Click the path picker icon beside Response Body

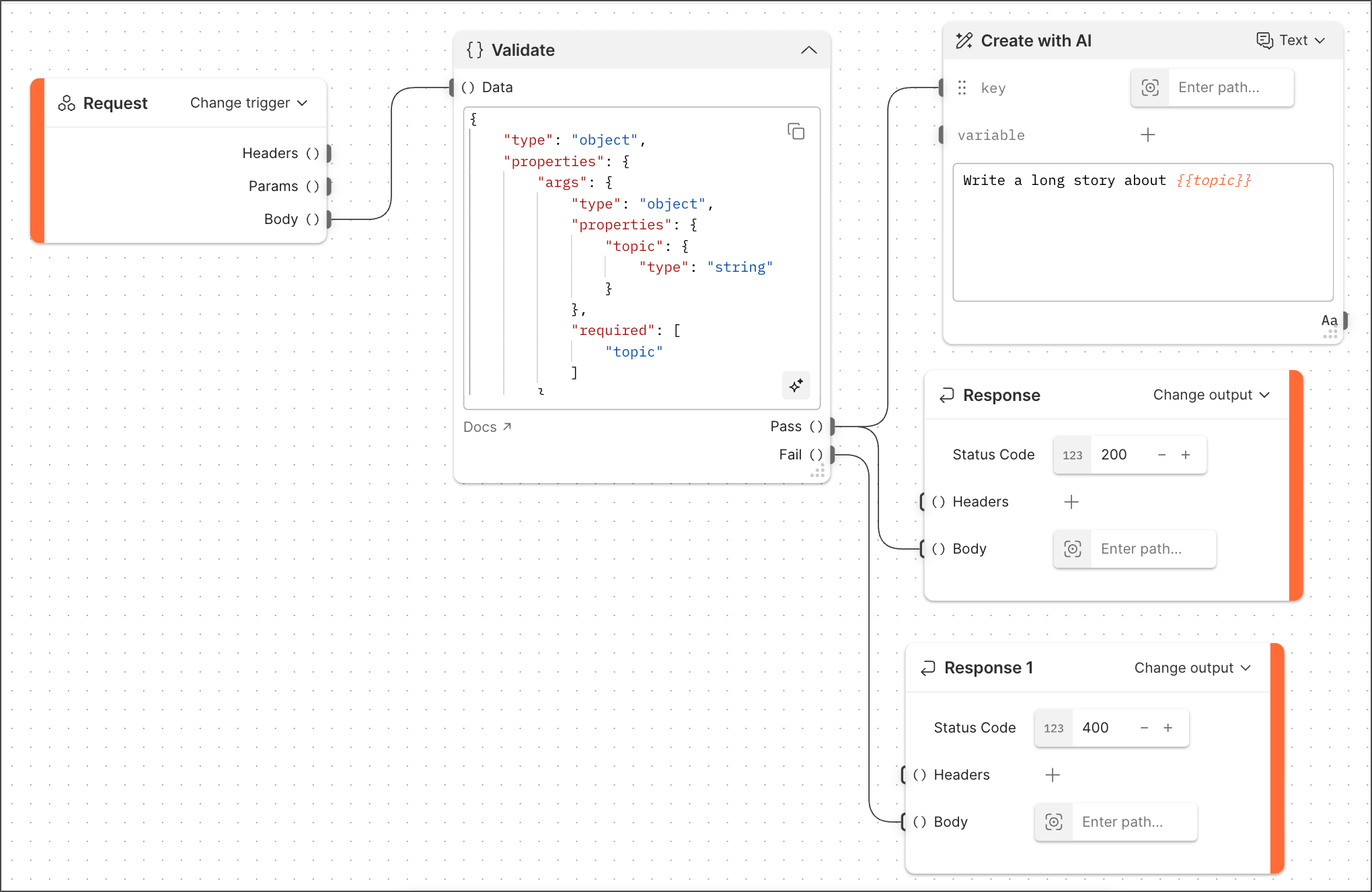click(x=1072, y=548)
